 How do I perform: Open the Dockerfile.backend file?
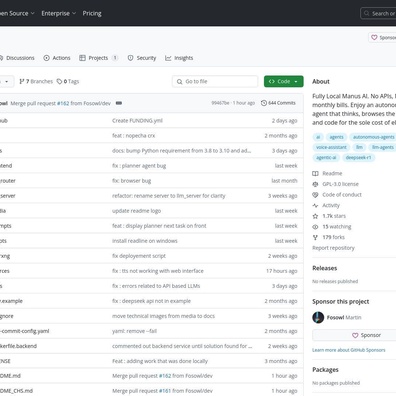coord(18,346)
